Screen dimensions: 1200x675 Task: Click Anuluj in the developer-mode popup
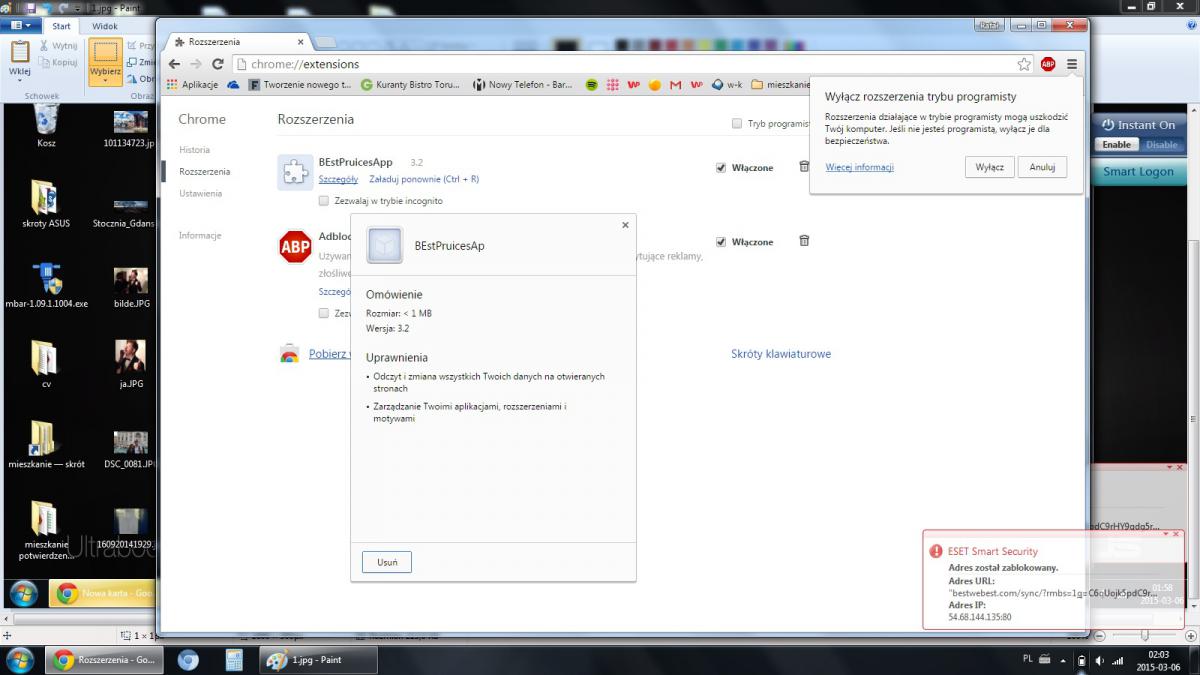click(1042, 167)
